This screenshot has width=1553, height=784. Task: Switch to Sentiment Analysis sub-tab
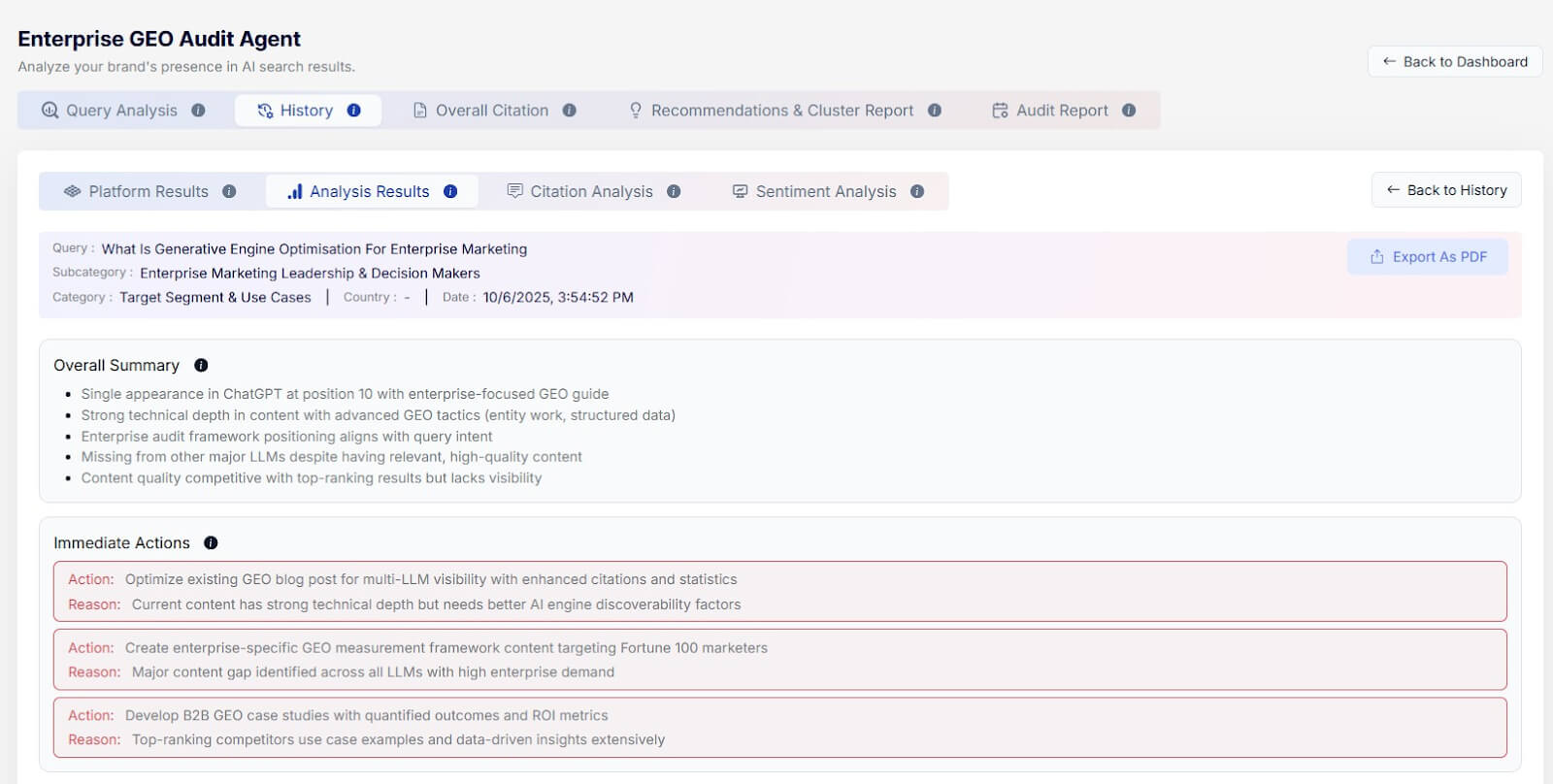pos(813,192)
